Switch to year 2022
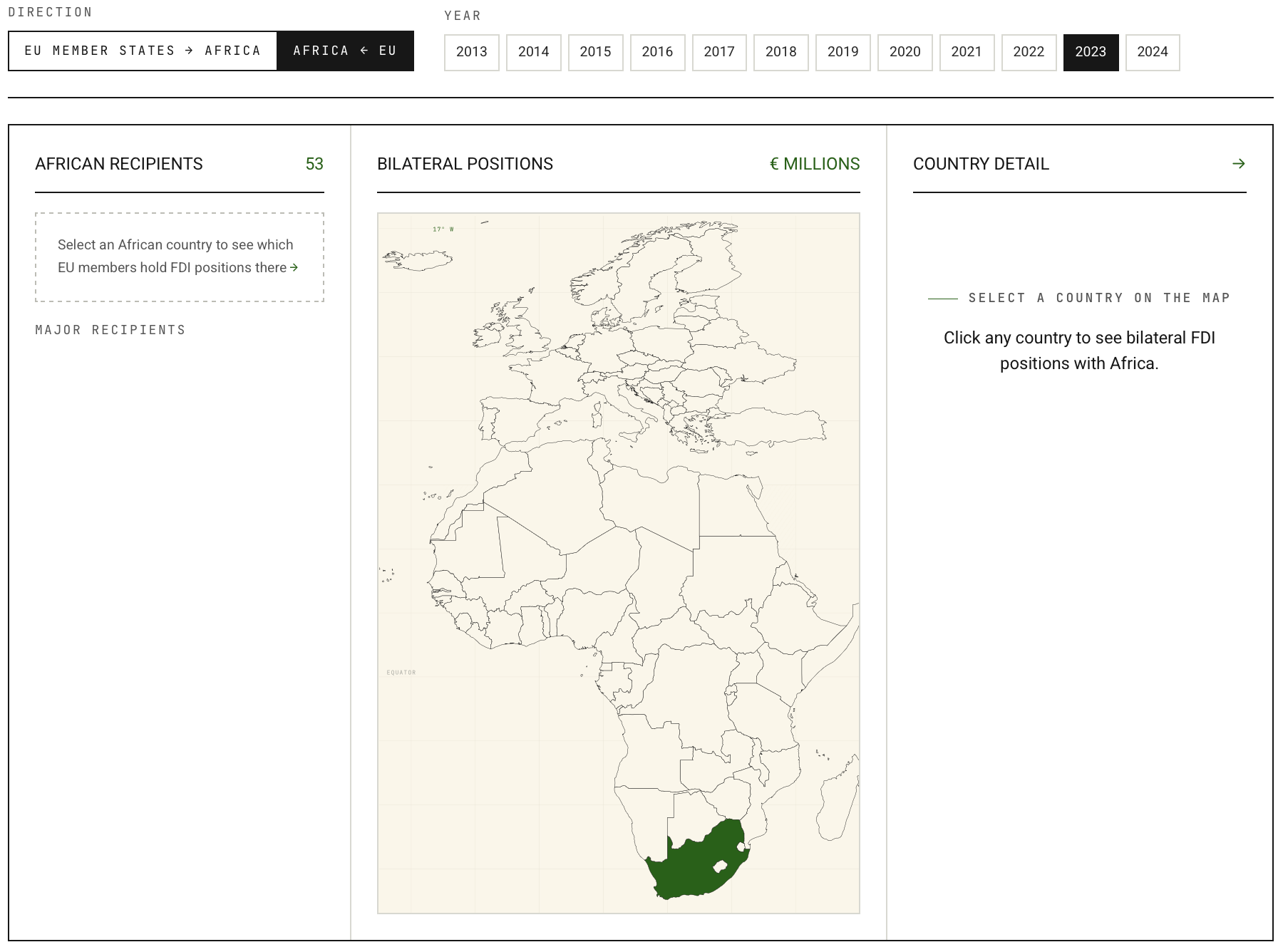1283x952 pixels. click(x=1029, y=52)
